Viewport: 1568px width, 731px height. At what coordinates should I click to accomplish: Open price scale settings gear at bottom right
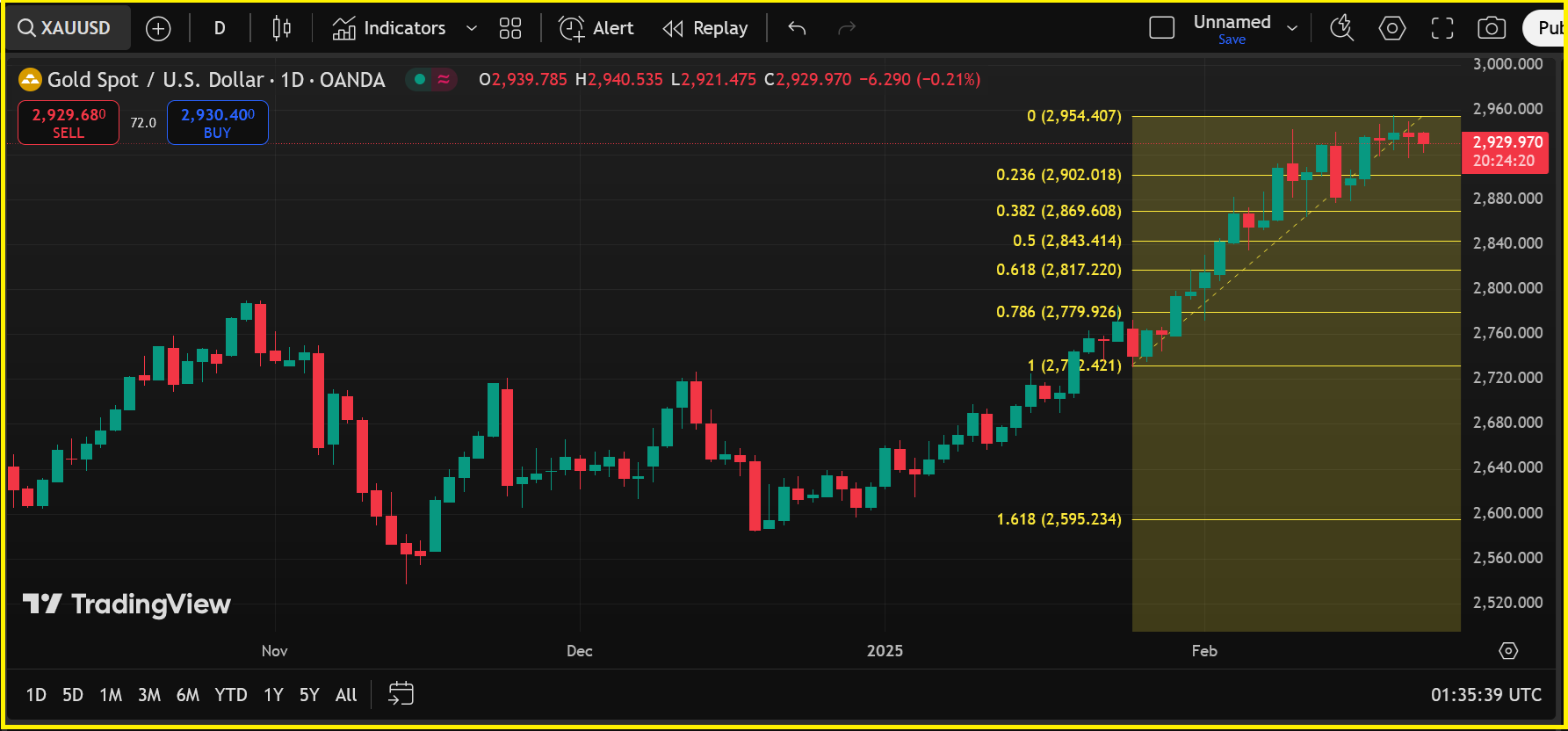pyautogui.click(x=1508, y=651)
